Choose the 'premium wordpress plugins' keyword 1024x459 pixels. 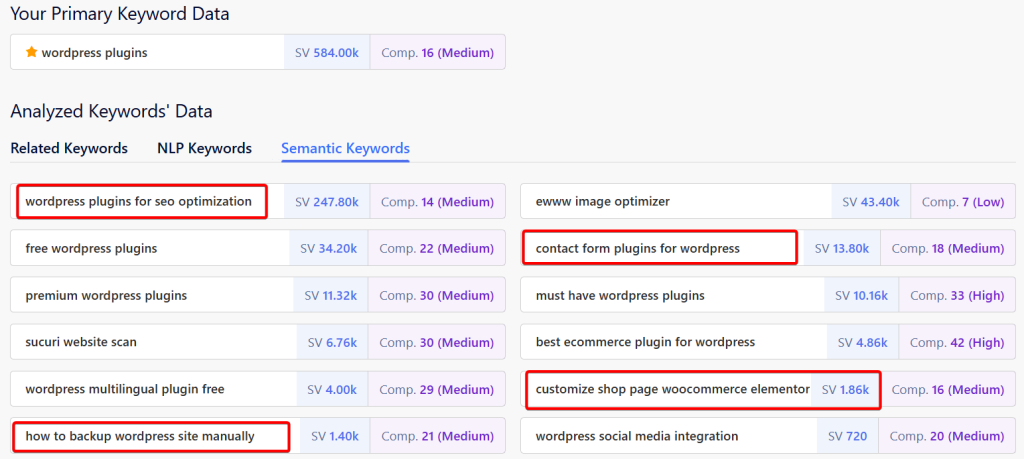(x=106, y=295)
